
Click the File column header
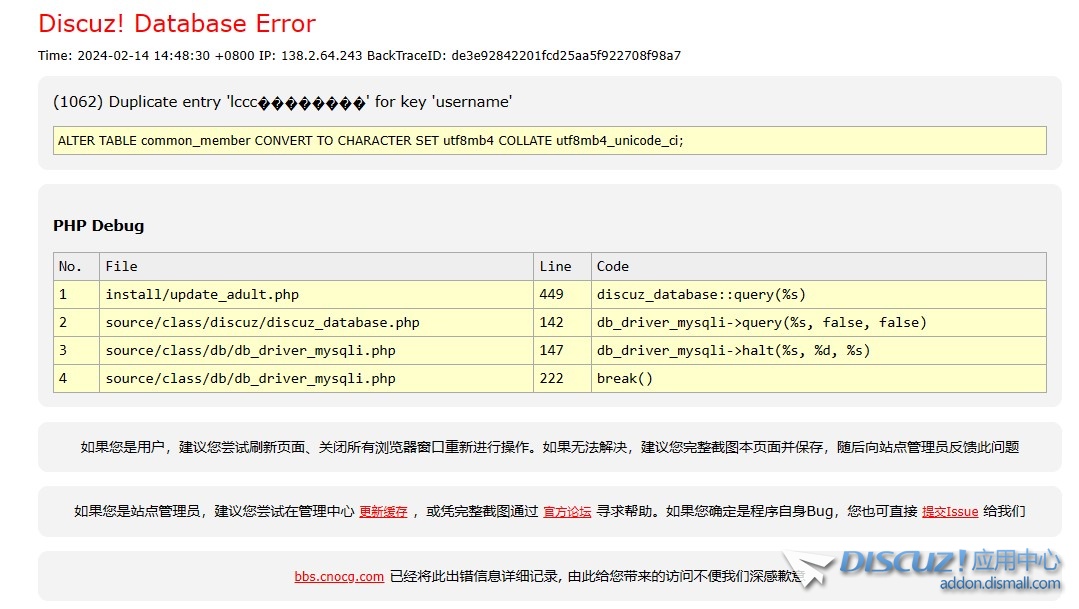tap(317, 266)
